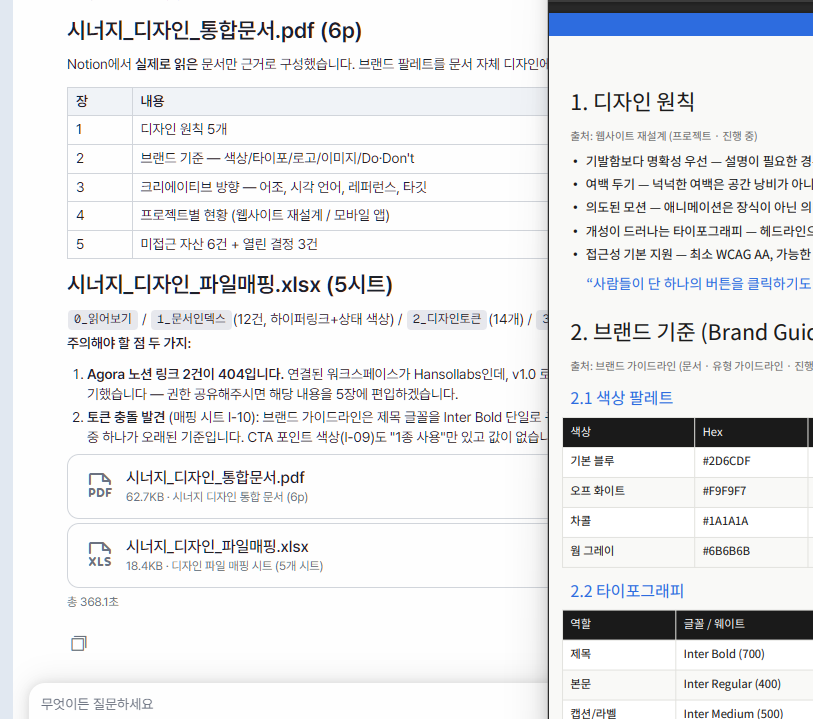
Task: Click the 1_문서인덱스 sheet tag
Action: coord(191,319)
